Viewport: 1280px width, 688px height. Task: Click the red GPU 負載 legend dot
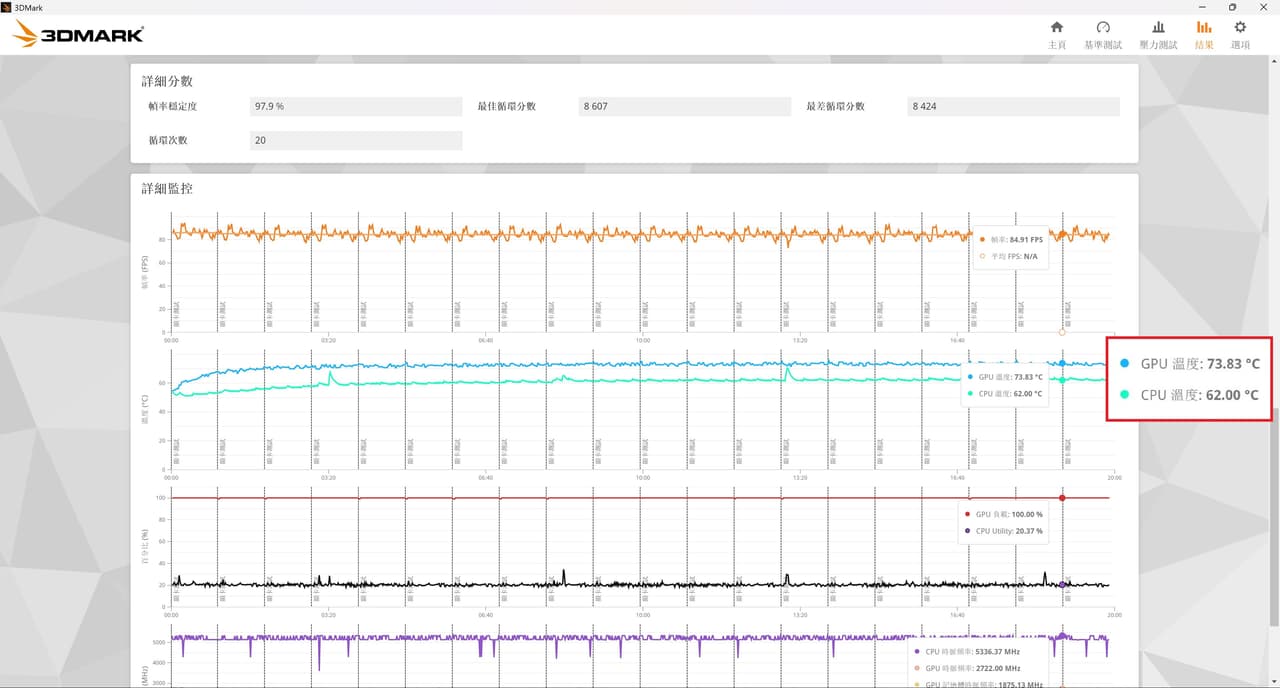[x=966, y=514]
